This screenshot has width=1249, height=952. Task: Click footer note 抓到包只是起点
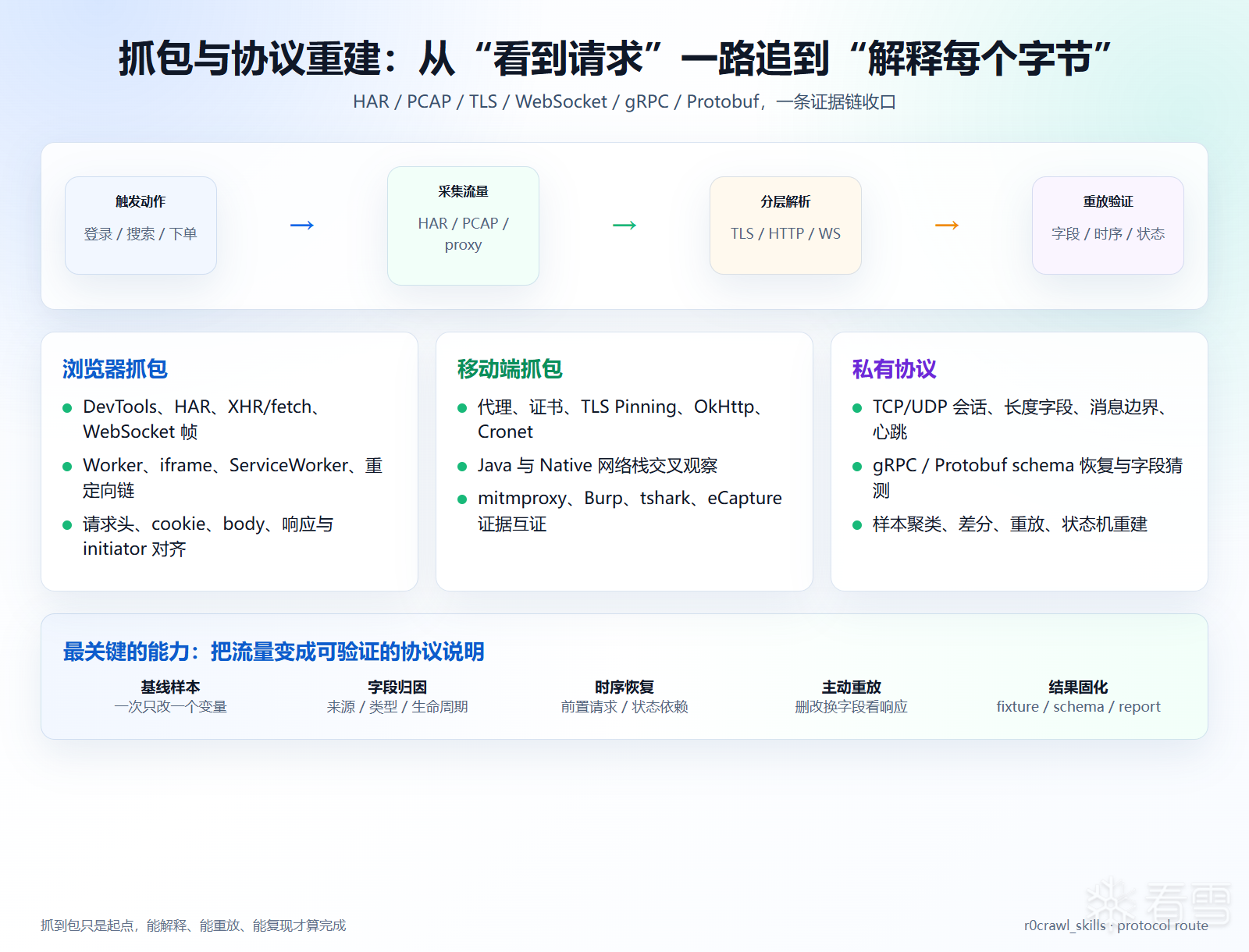[x=193, y=925]
